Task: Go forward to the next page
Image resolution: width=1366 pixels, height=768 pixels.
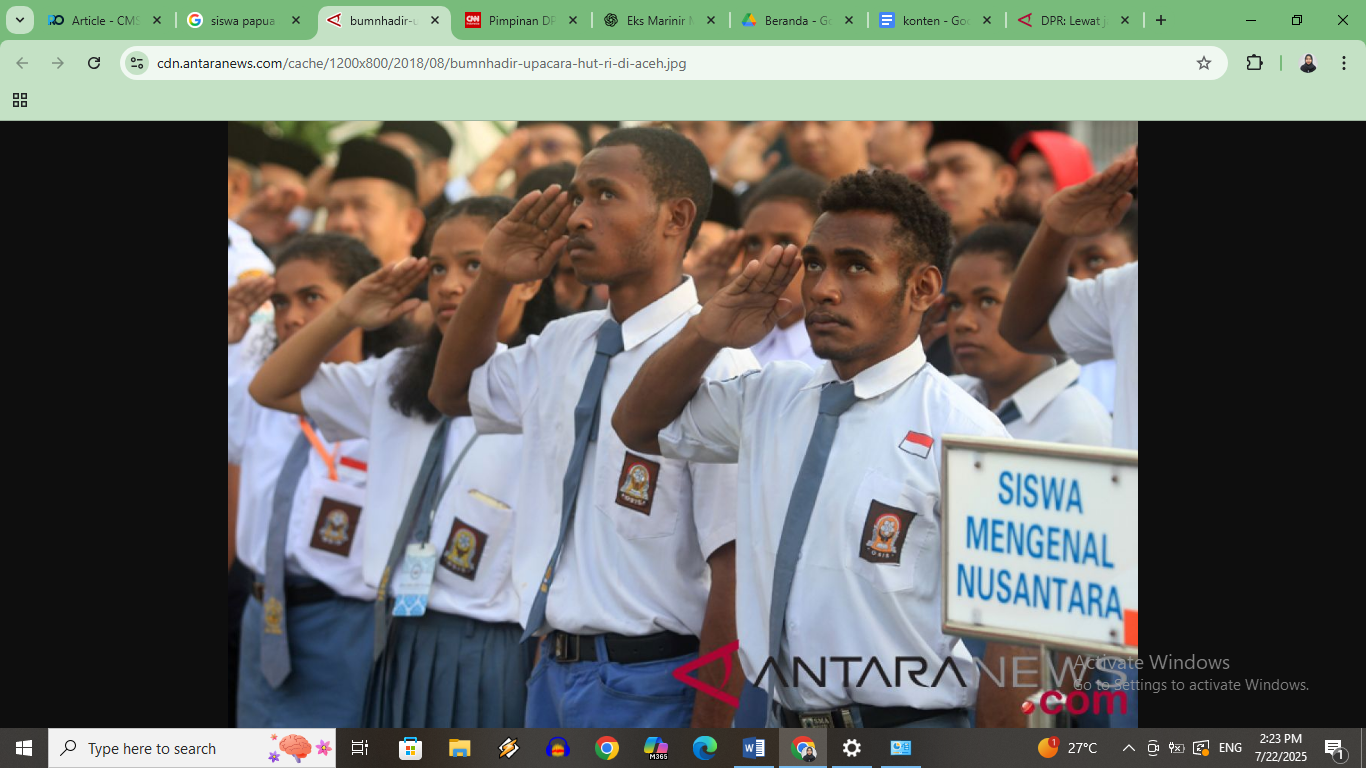Action: [x=58, y=63]
